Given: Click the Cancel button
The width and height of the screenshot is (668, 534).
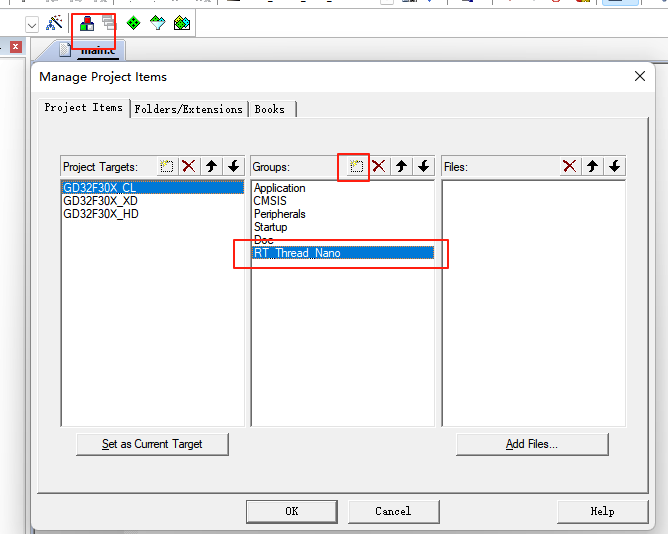Looking at the screenshot, I should coord(393,511).
